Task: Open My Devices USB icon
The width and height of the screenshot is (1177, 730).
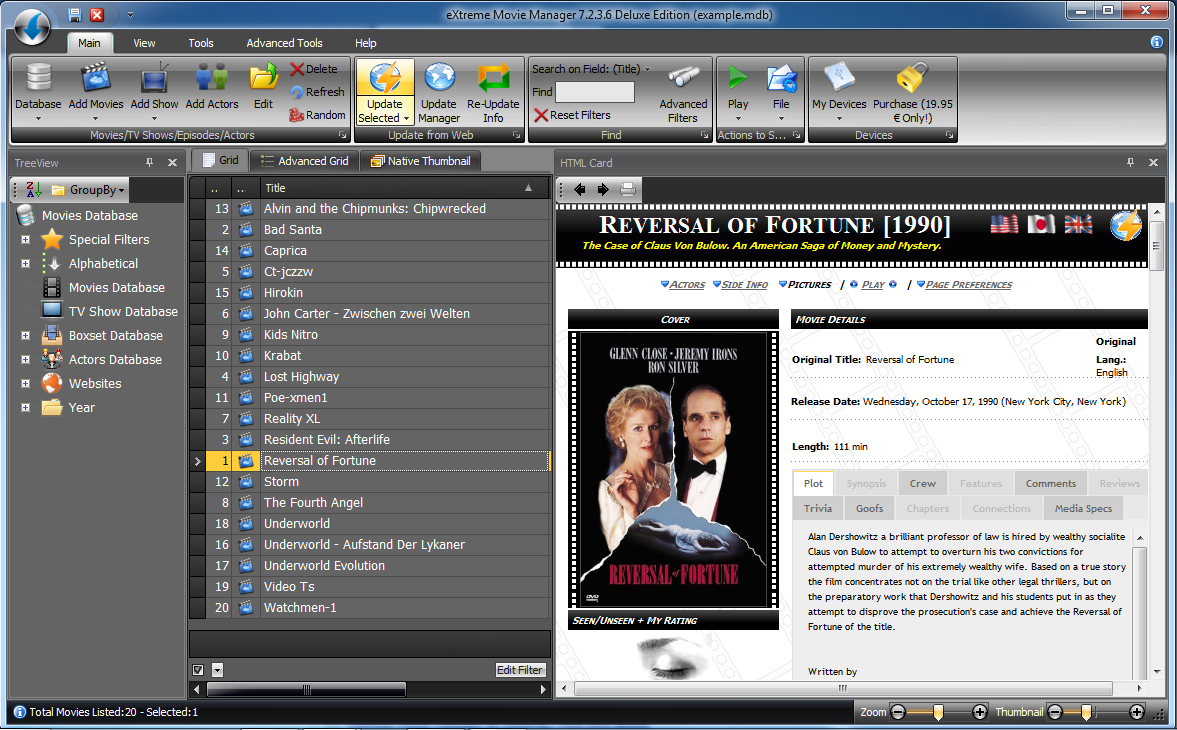Action: click(839, 78)
